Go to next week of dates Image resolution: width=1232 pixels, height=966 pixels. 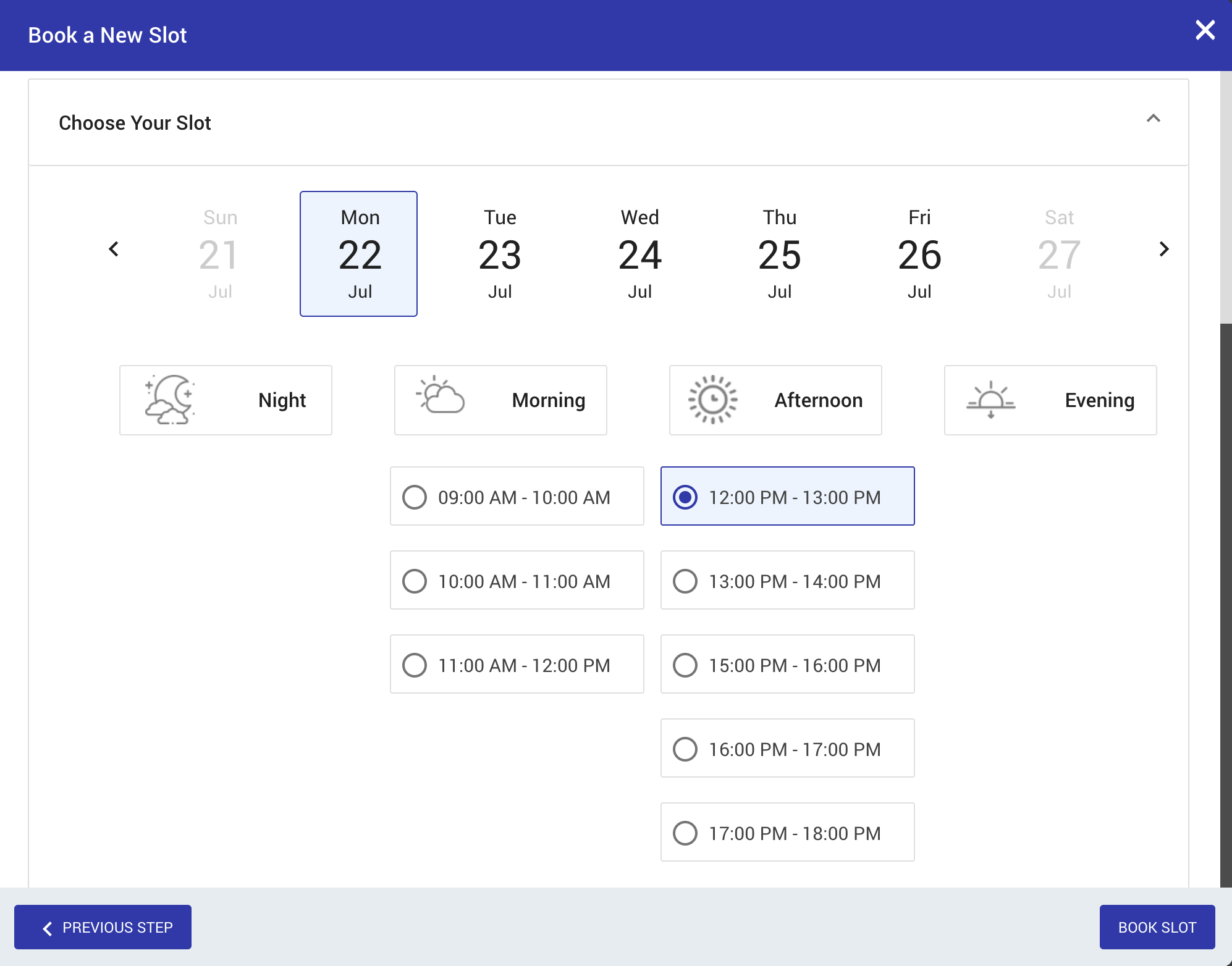[x=1164, y=249]
